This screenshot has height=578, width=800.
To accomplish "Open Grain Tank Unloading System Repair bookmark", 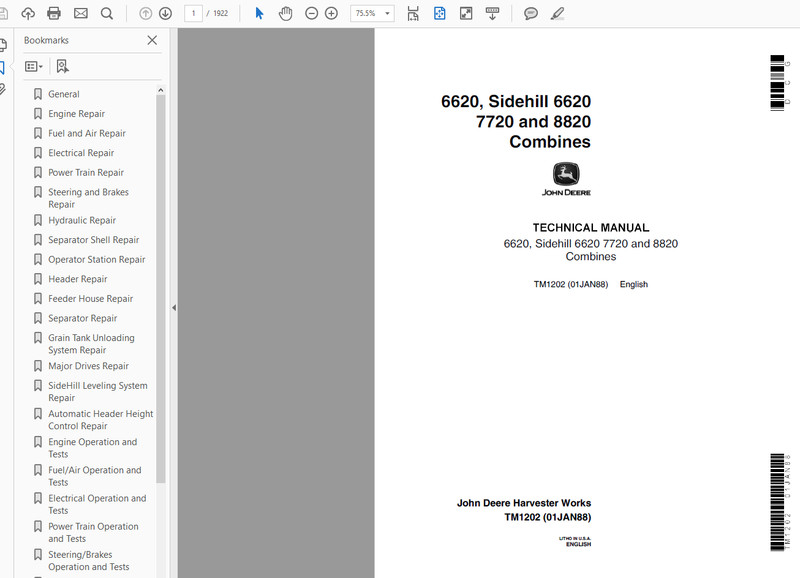I will coord(91,344).
